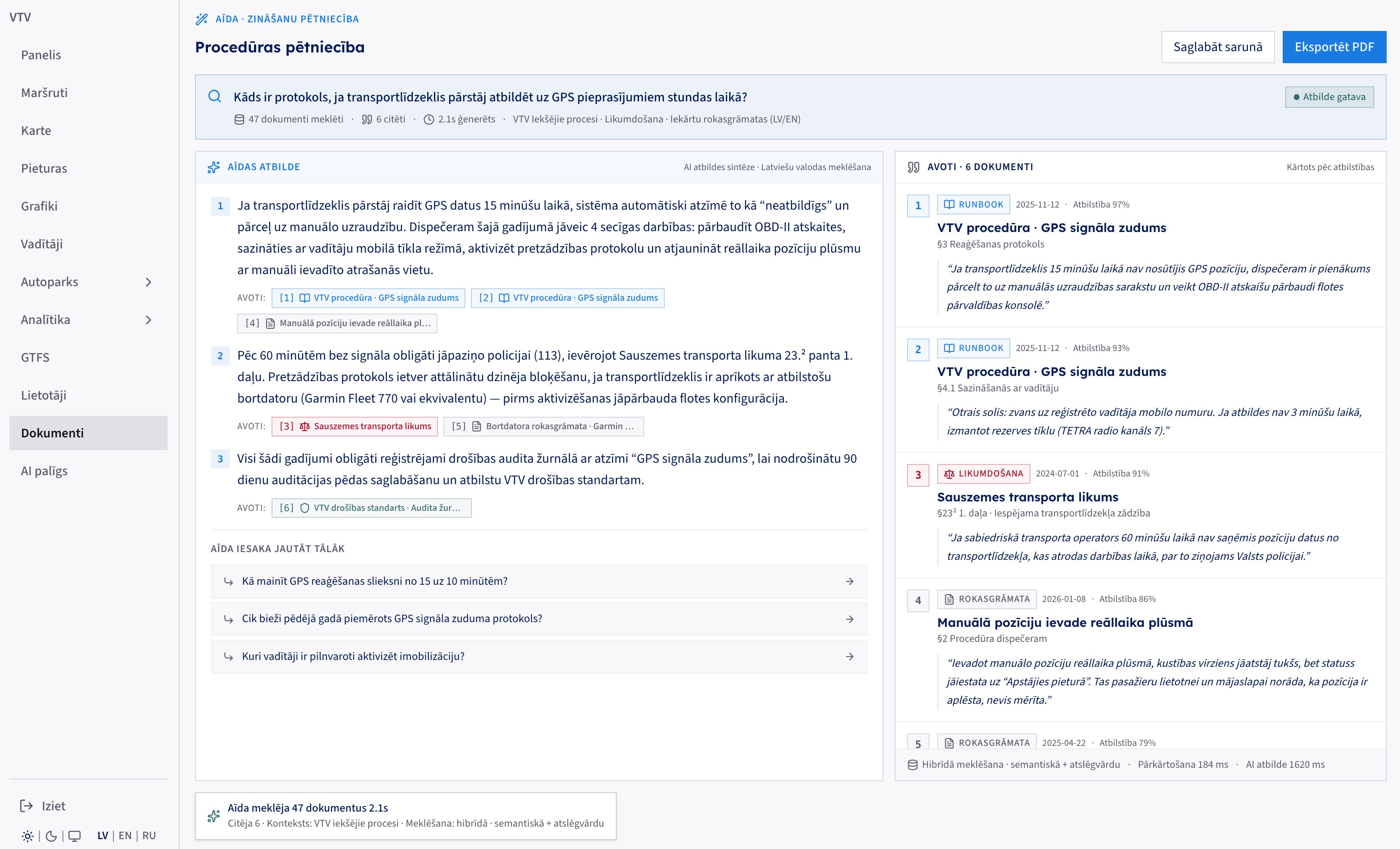Open citation chip [3] Sauszemes transporta likums
Viewport: 1400px width, 849px height.
355,426
